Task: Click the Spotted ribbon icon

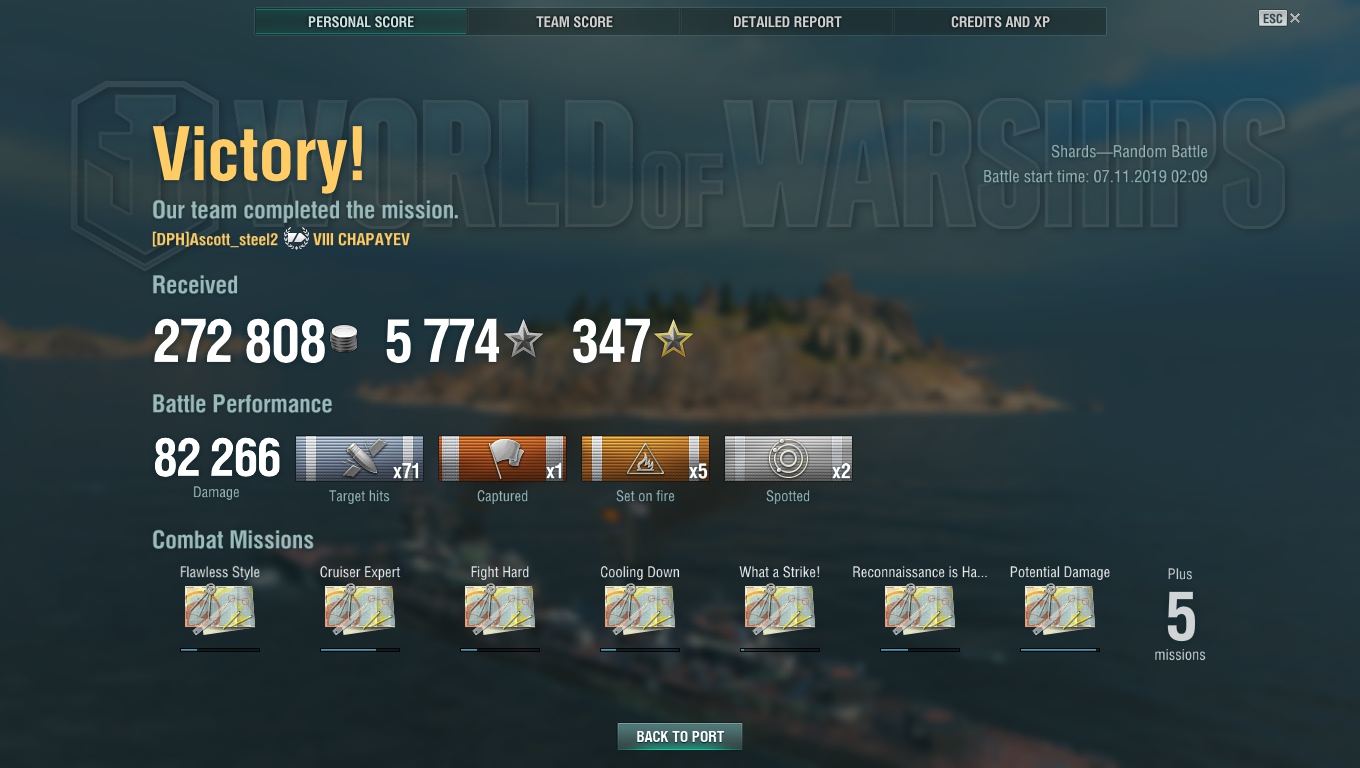Action: click(x=788, y=458)
